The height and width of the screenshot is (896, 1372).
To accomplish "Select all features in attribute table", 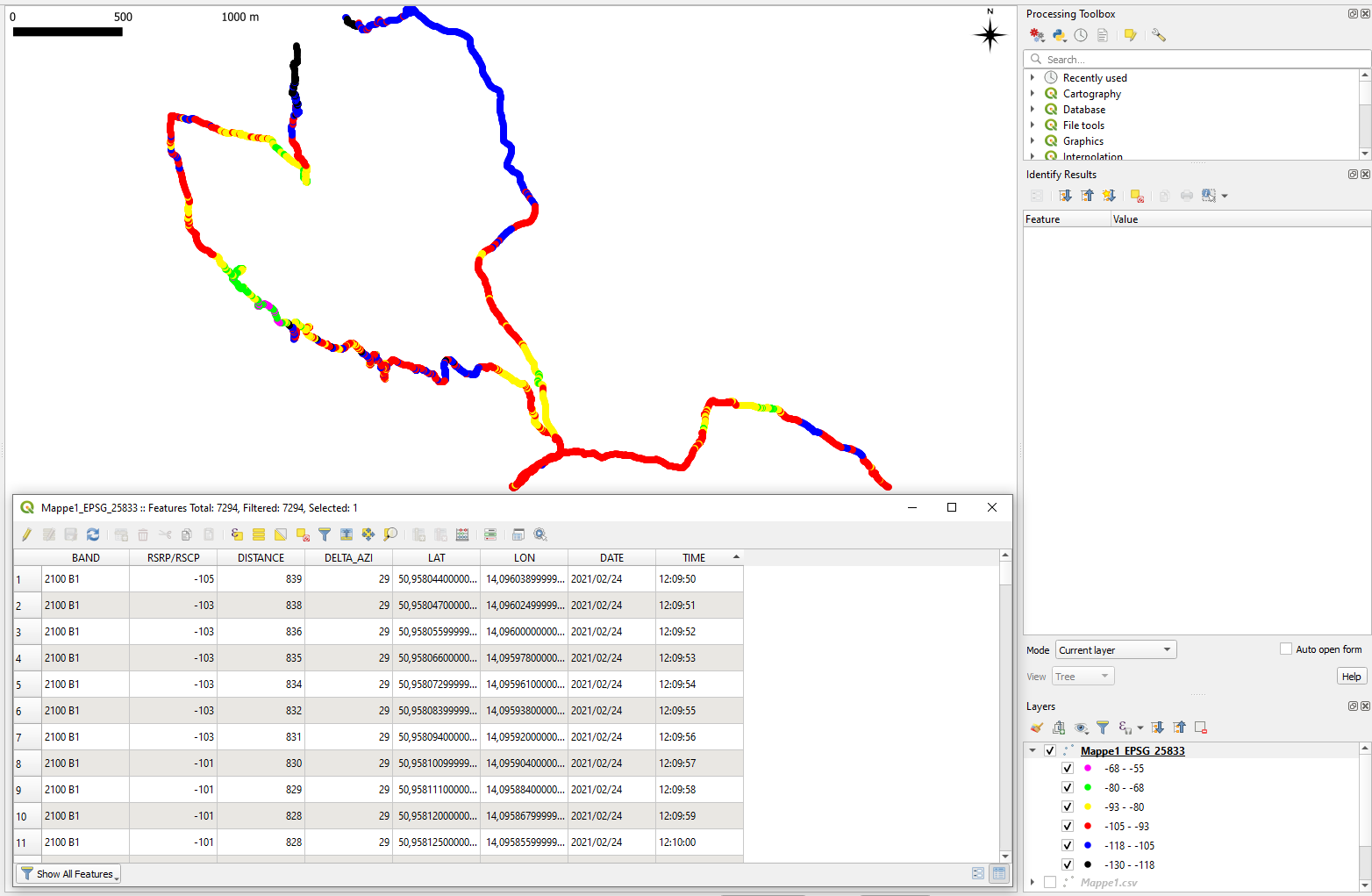I will coord(259,534).
